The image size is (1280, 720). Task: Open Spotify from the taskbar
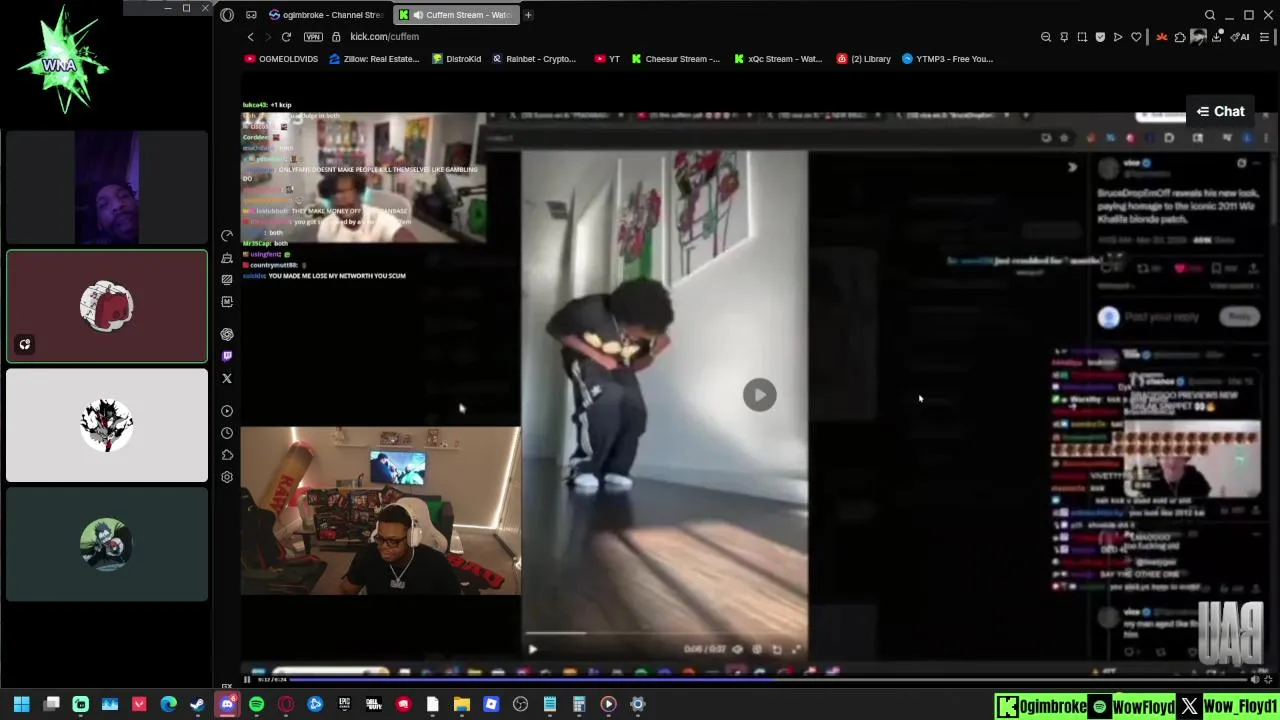(256, 704)
